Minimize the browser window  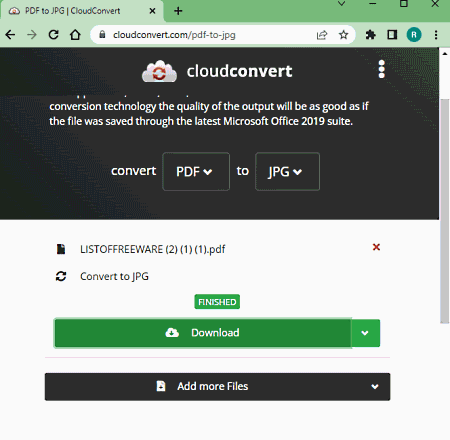pos(373,4)
